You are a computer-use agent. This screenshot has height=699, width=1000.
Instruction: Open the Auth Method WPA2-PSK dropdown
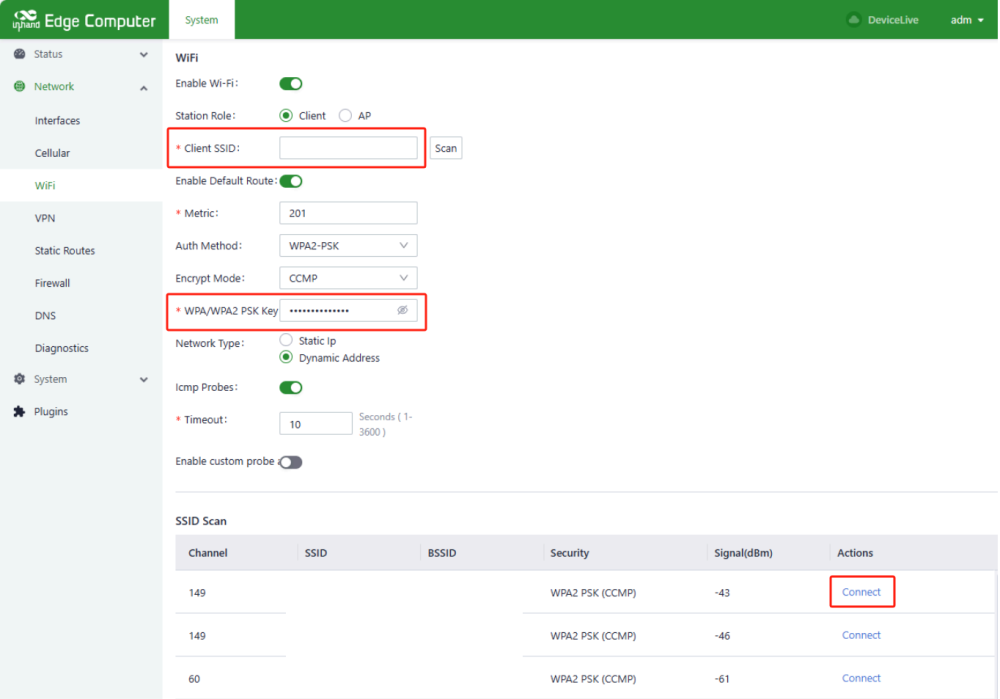(x=347, y=245)
